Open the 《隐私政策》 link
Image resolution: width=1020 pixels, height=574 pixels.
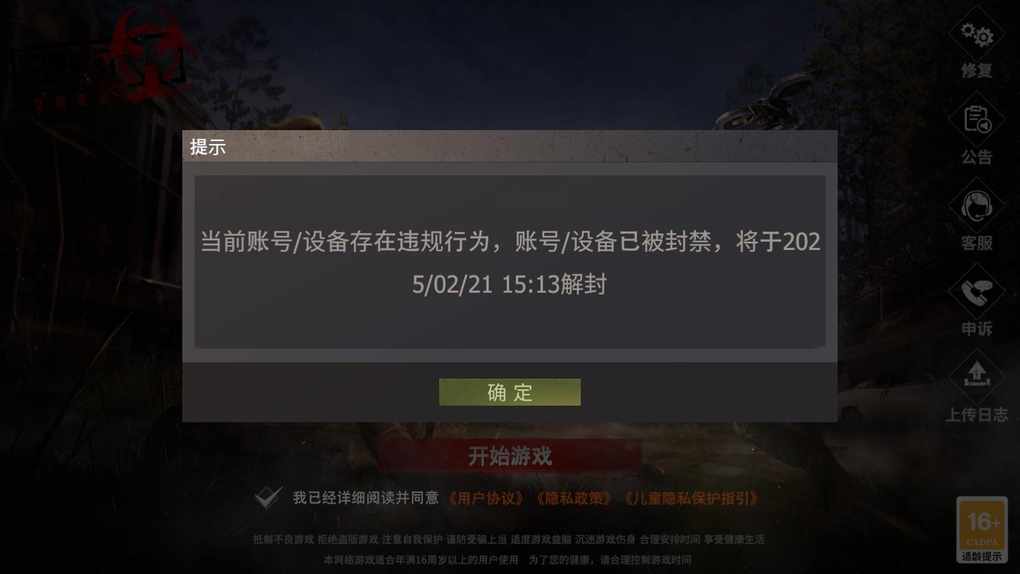point(574,499)
